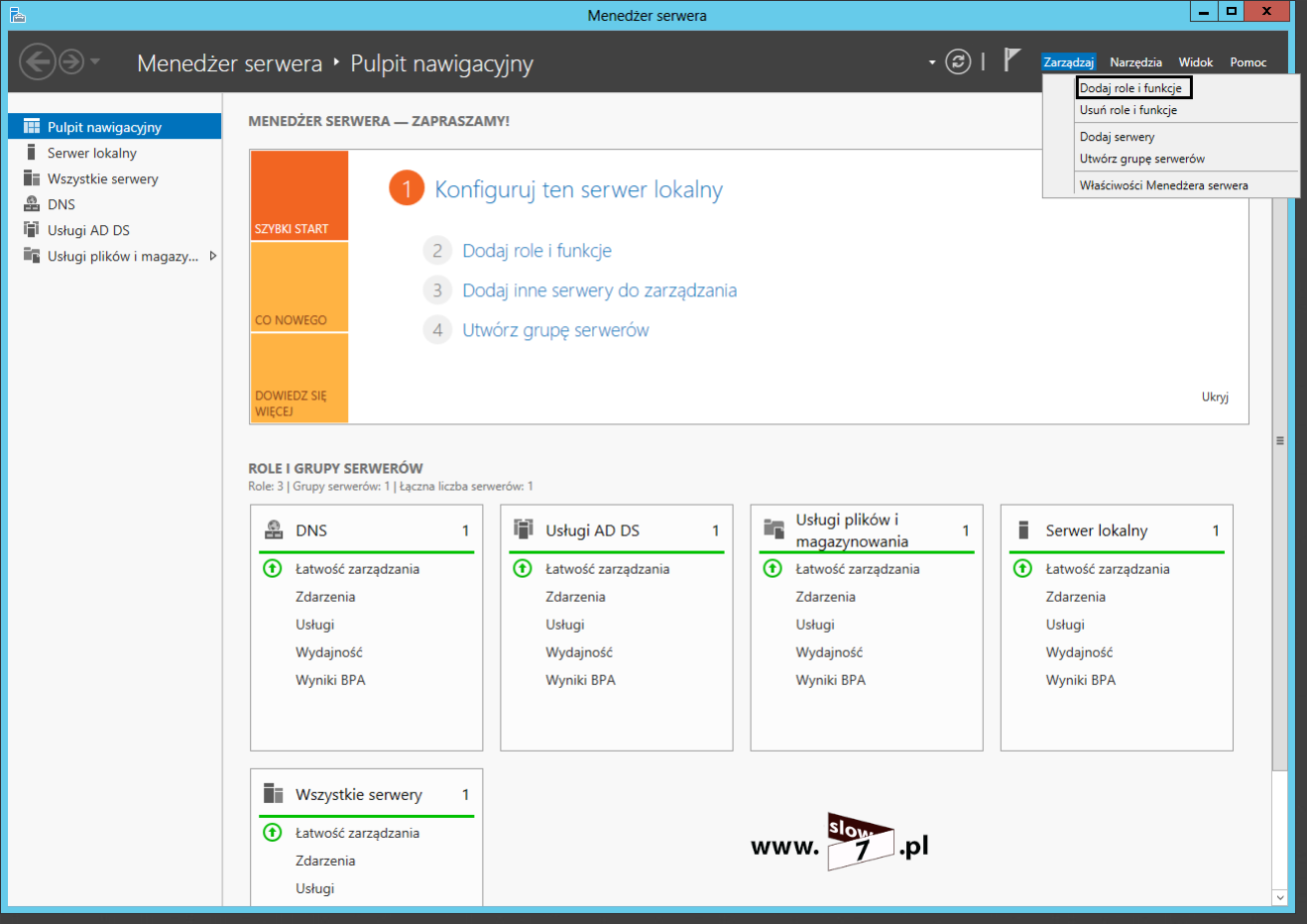Click the scrollbar down arrow

pyautogui.click(x=1279, y=897)
